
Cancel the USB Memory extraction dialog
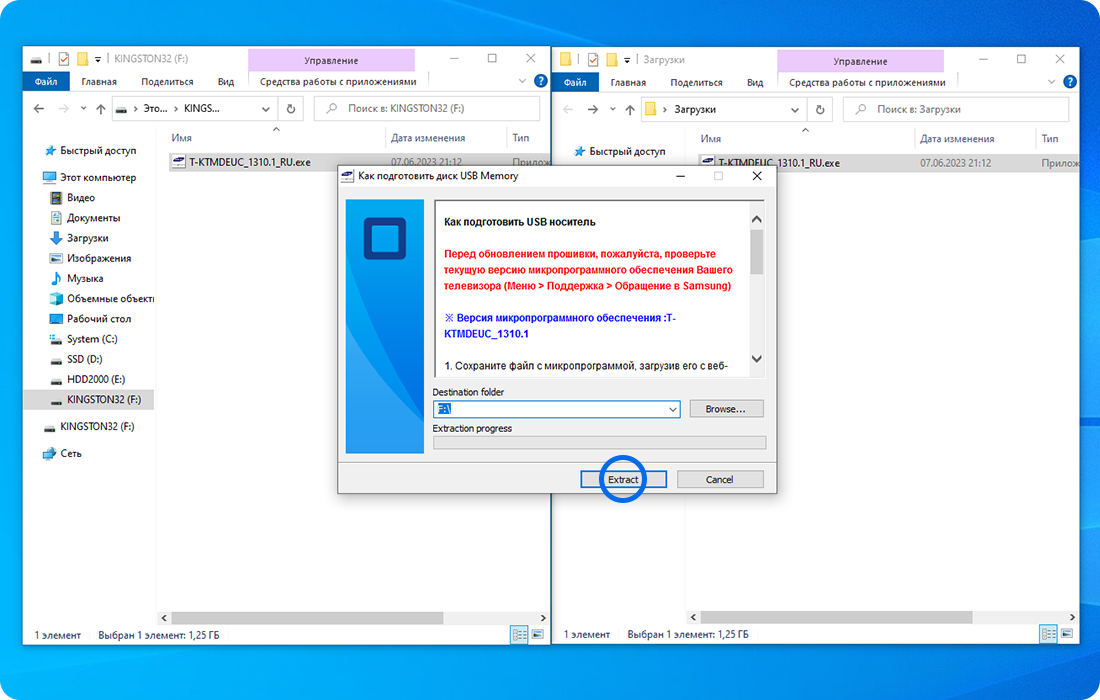click(719, 479)
